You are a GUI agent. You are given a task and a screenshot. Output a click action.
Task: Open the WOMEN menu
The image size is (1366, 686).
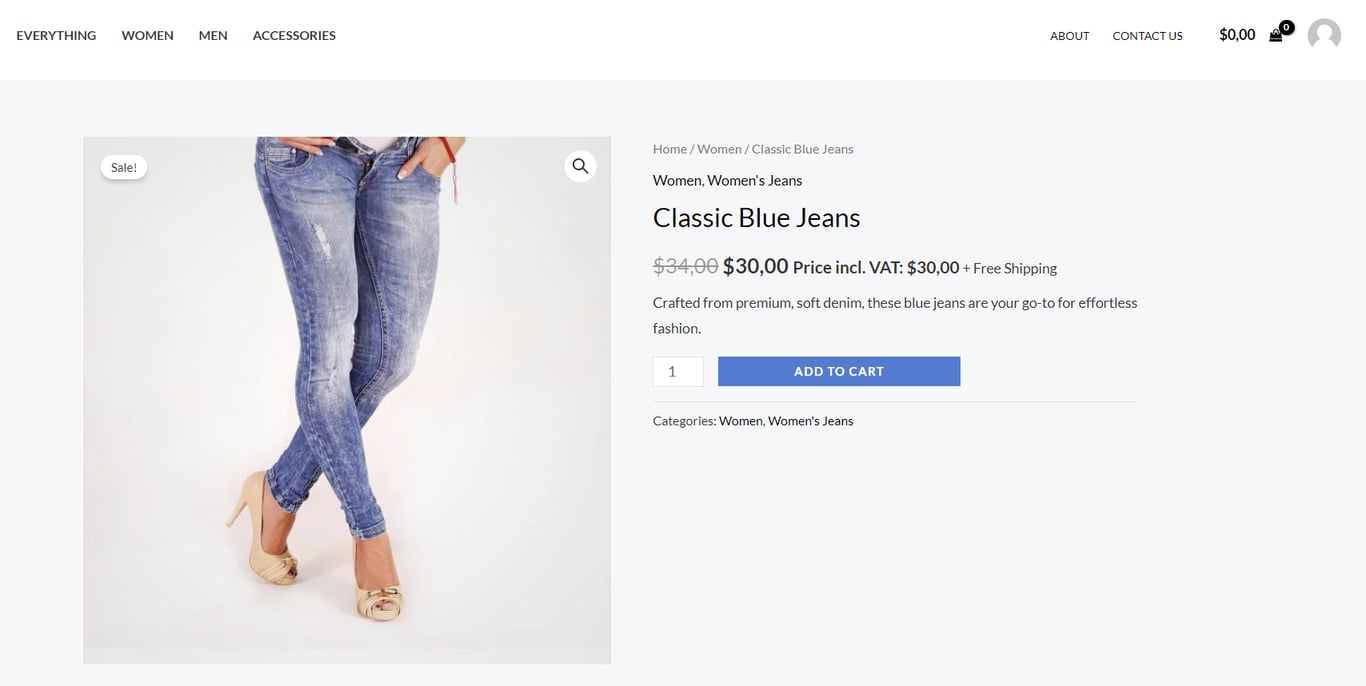(146, 35)
